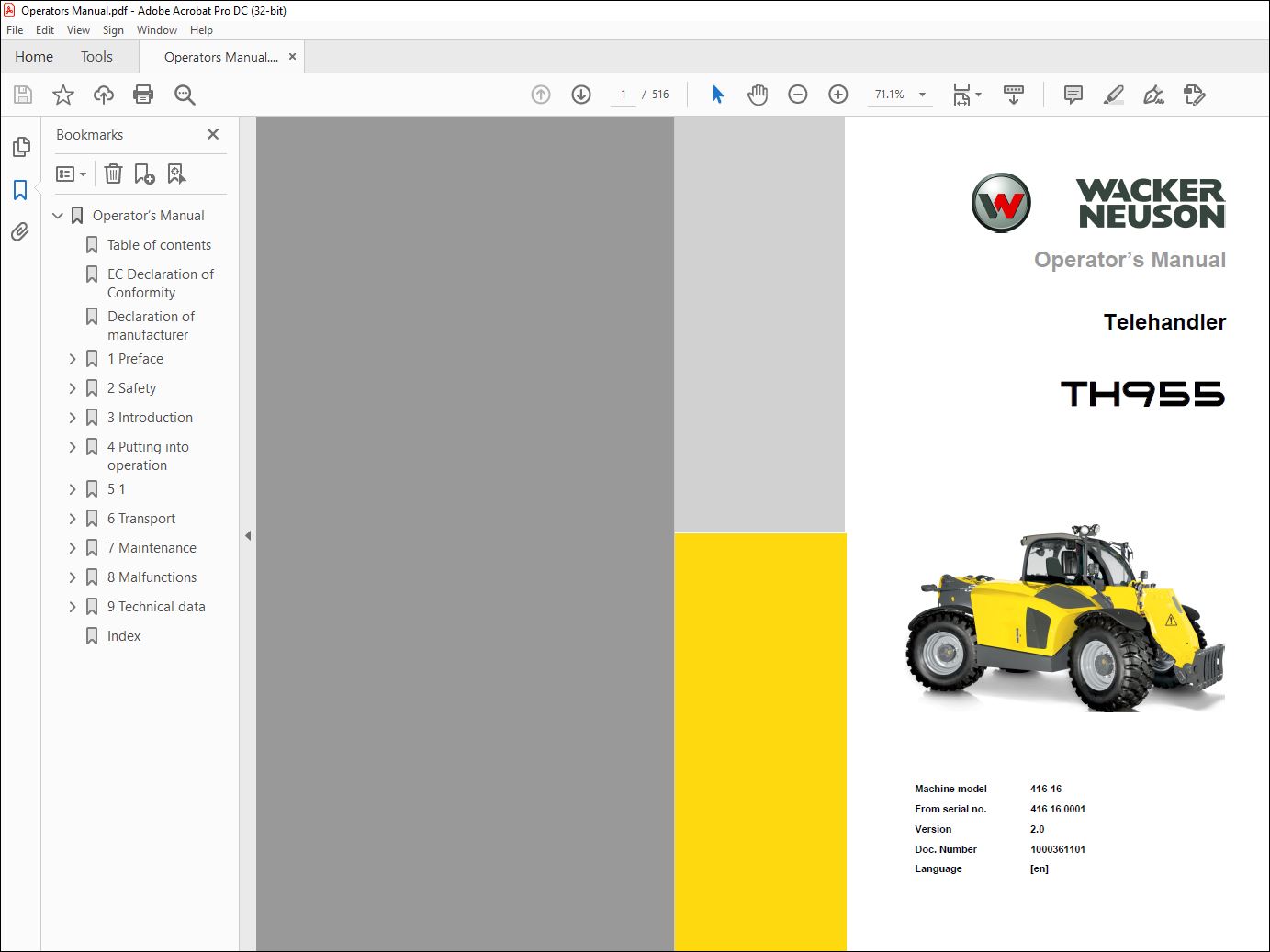
Task: Toggle Bookmarks panel sidebar icon
Action: click(20, 190)
